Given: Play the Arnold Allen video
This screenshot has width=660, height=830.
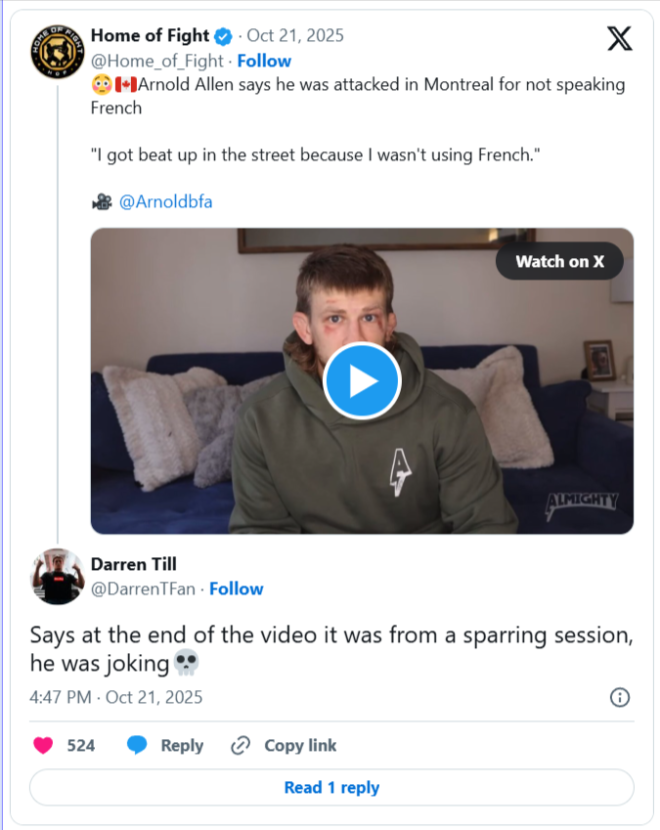Looking at the screenshot, I should point(362,381).
